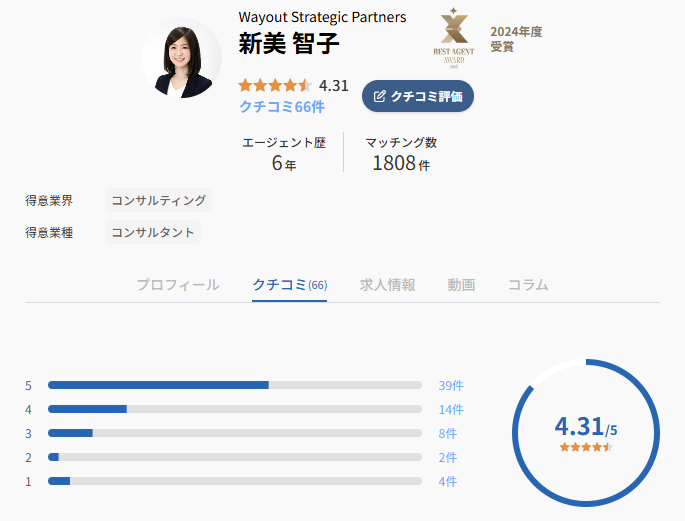This screenshot has height=521, width=685.
Task: Switch to the プロフィール tab
Action: (178, 285)
